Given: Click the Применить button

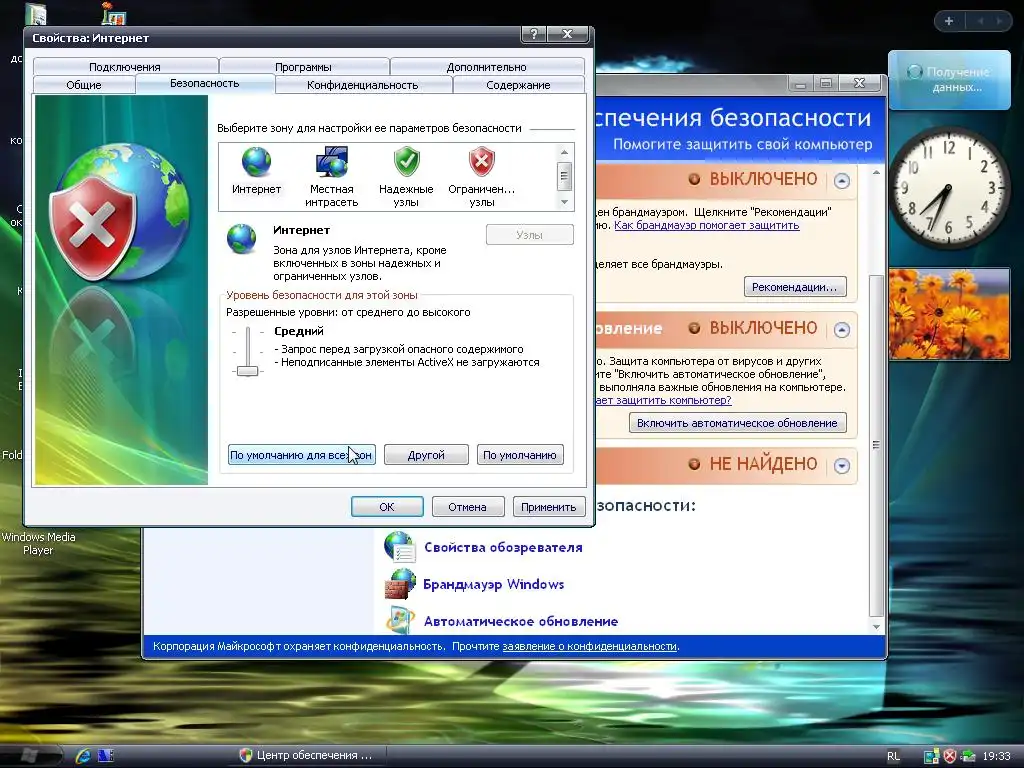Looking at the screenshot, I should click(549, 507).
